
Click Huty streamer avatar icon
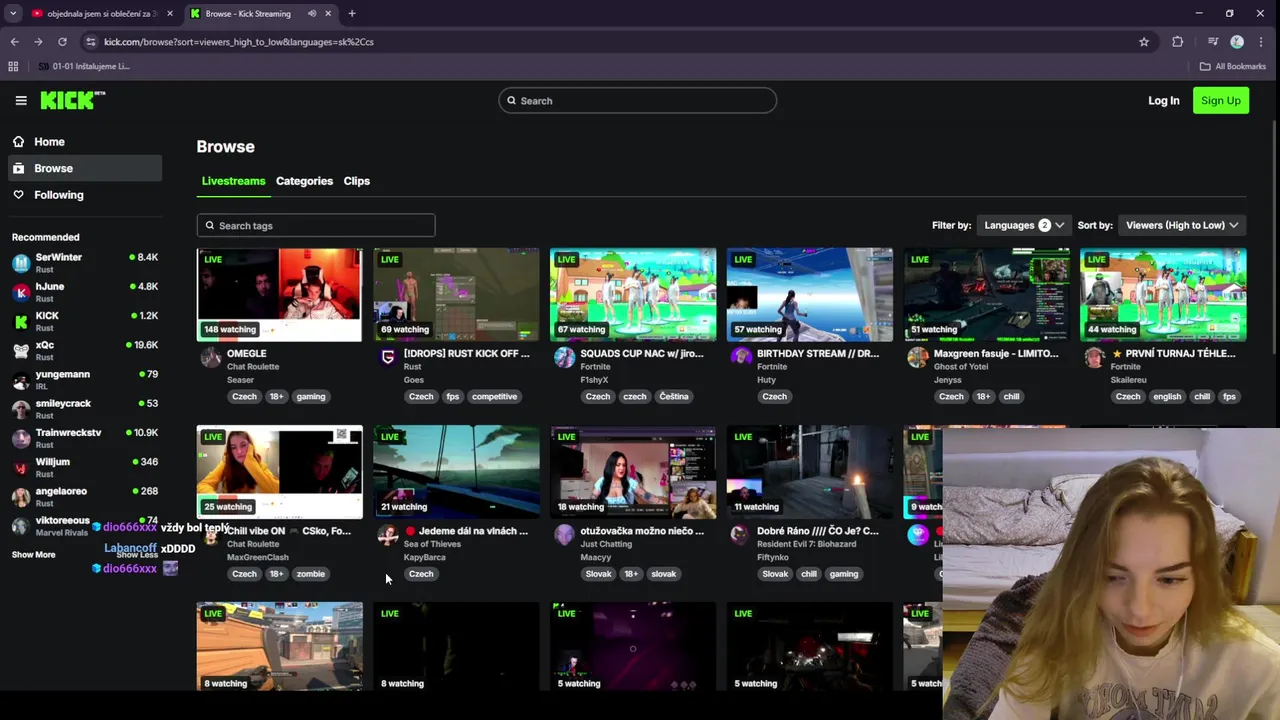coord(741,358)
